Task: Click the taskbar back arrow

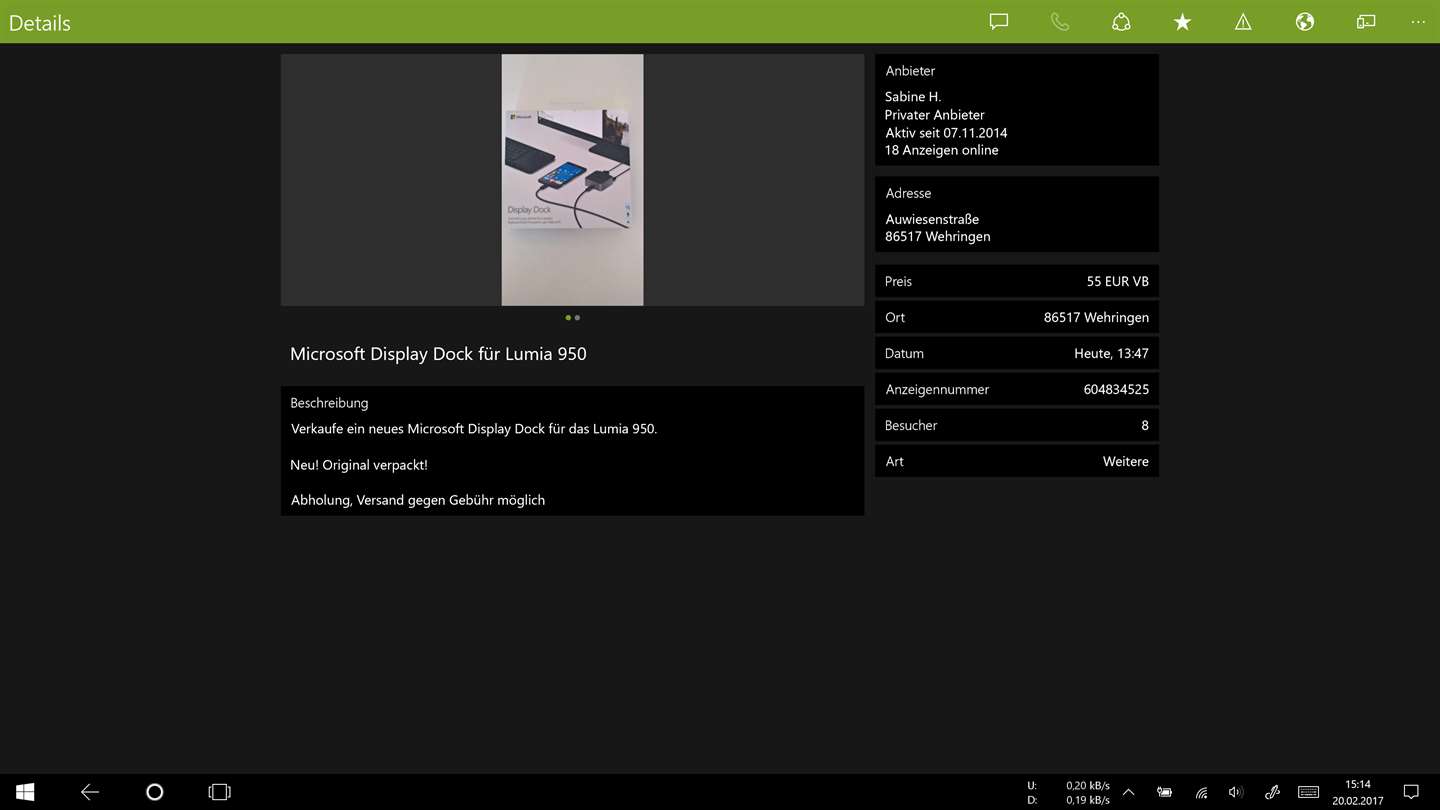Action: (90, 792)
